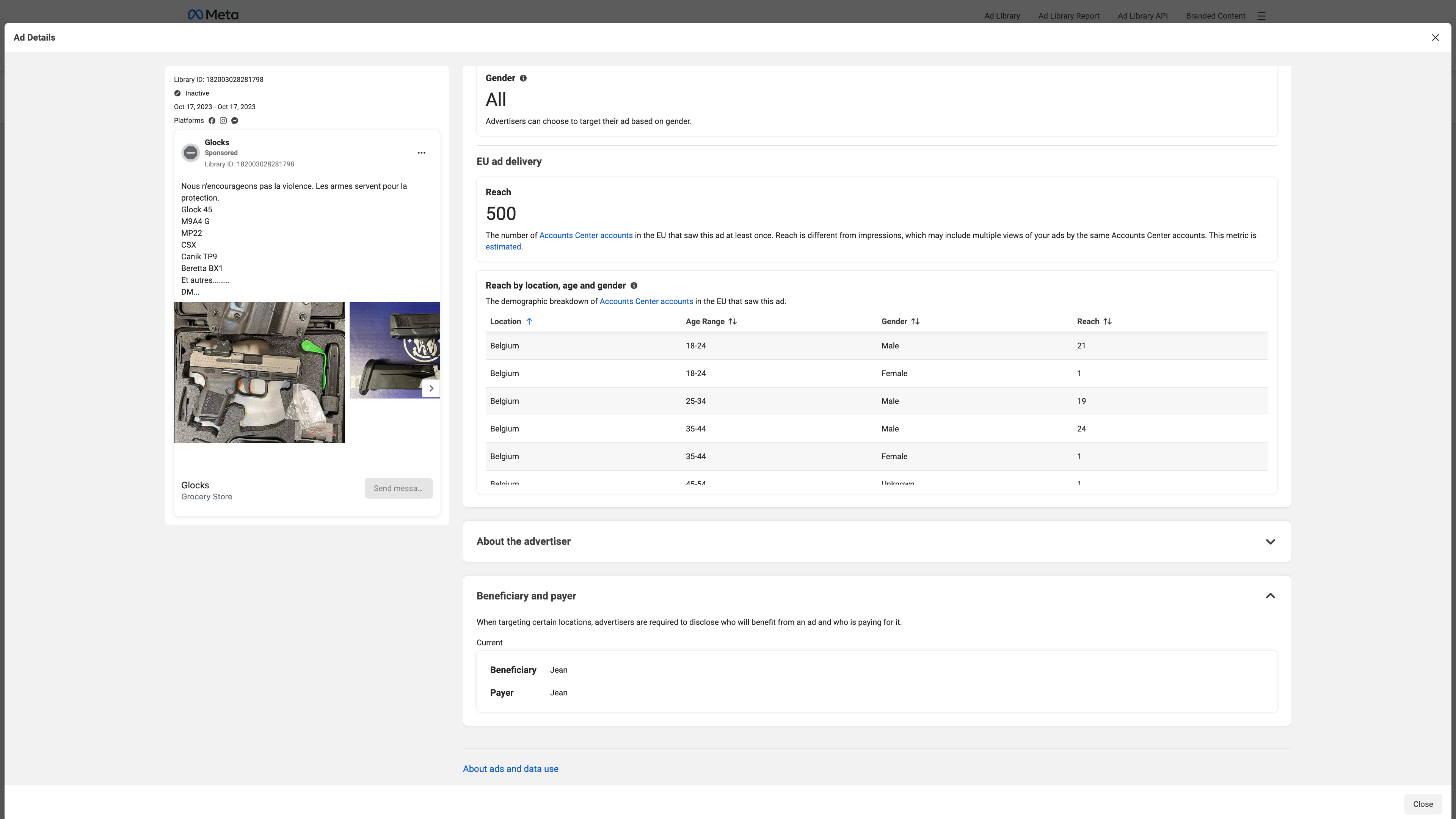
Task: Open the three-dot menu on Glocks ad
Action: coord(421,152)
